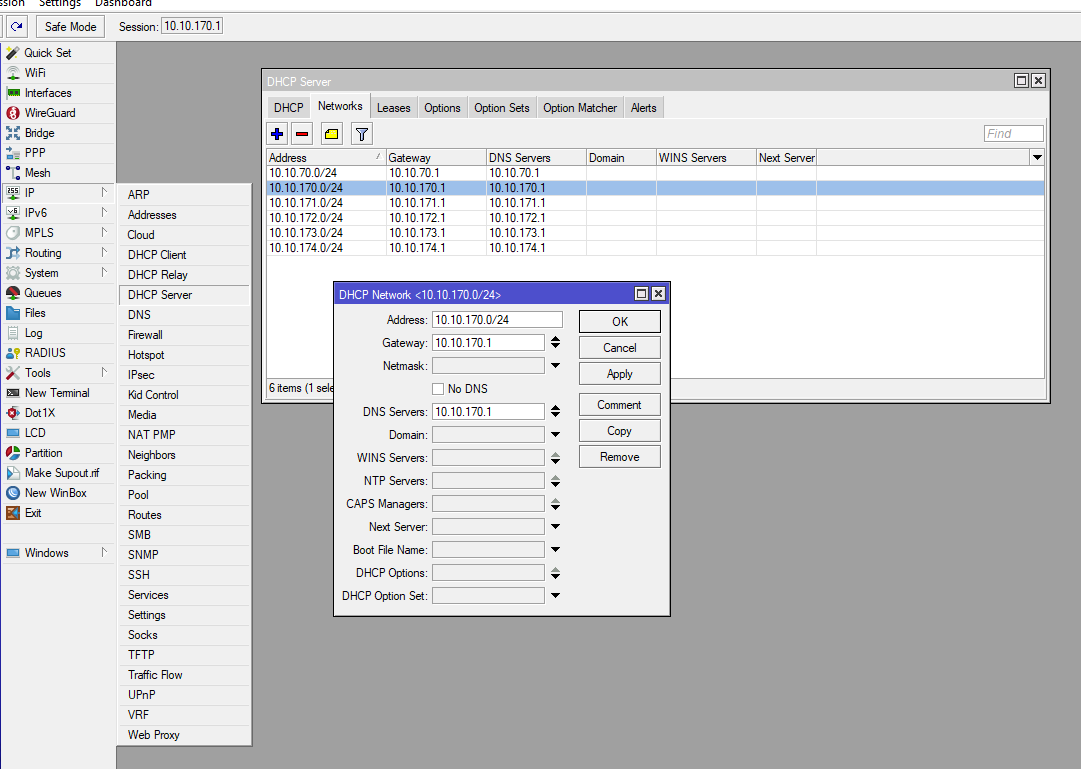Viewport: 1081px width, 769px height.
Task: Expand the Domain field arrow
Action: (555, 435)
